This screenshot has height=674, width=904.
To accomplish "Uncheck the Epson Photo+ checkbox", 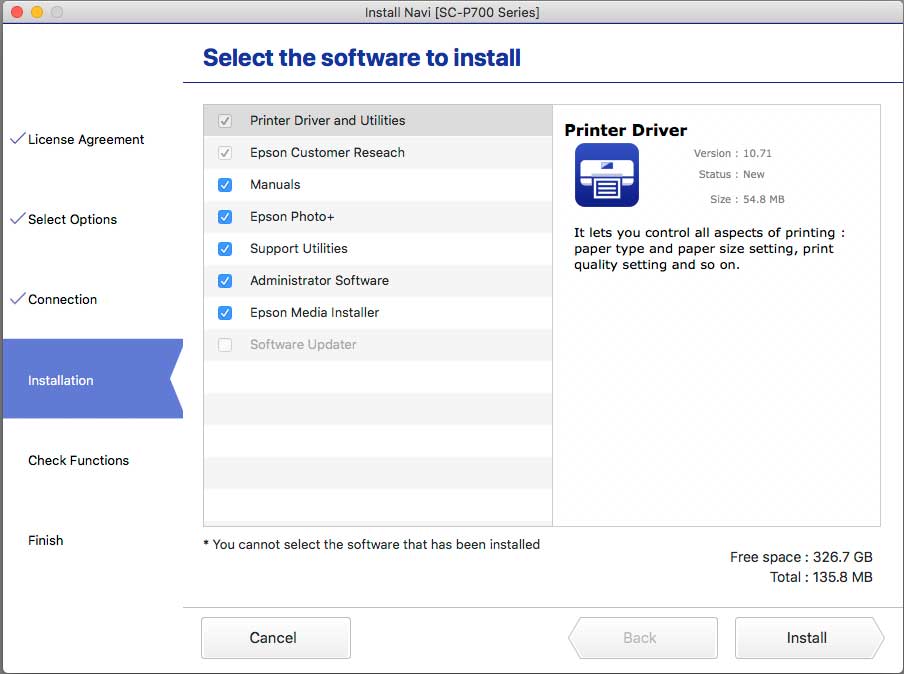I will click(x=225, y=217).
